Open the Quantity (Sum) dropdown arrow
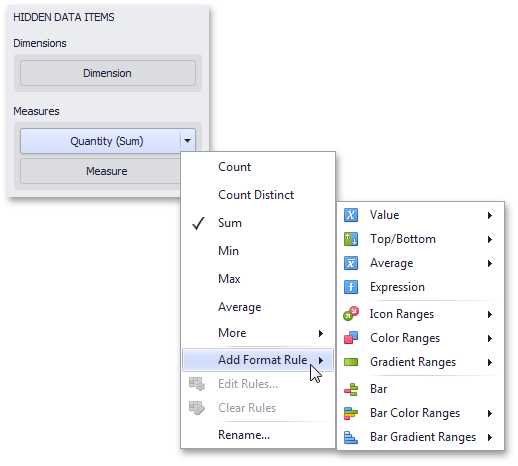The height and width of the screenshot is (466, 518). coord(188,141)
